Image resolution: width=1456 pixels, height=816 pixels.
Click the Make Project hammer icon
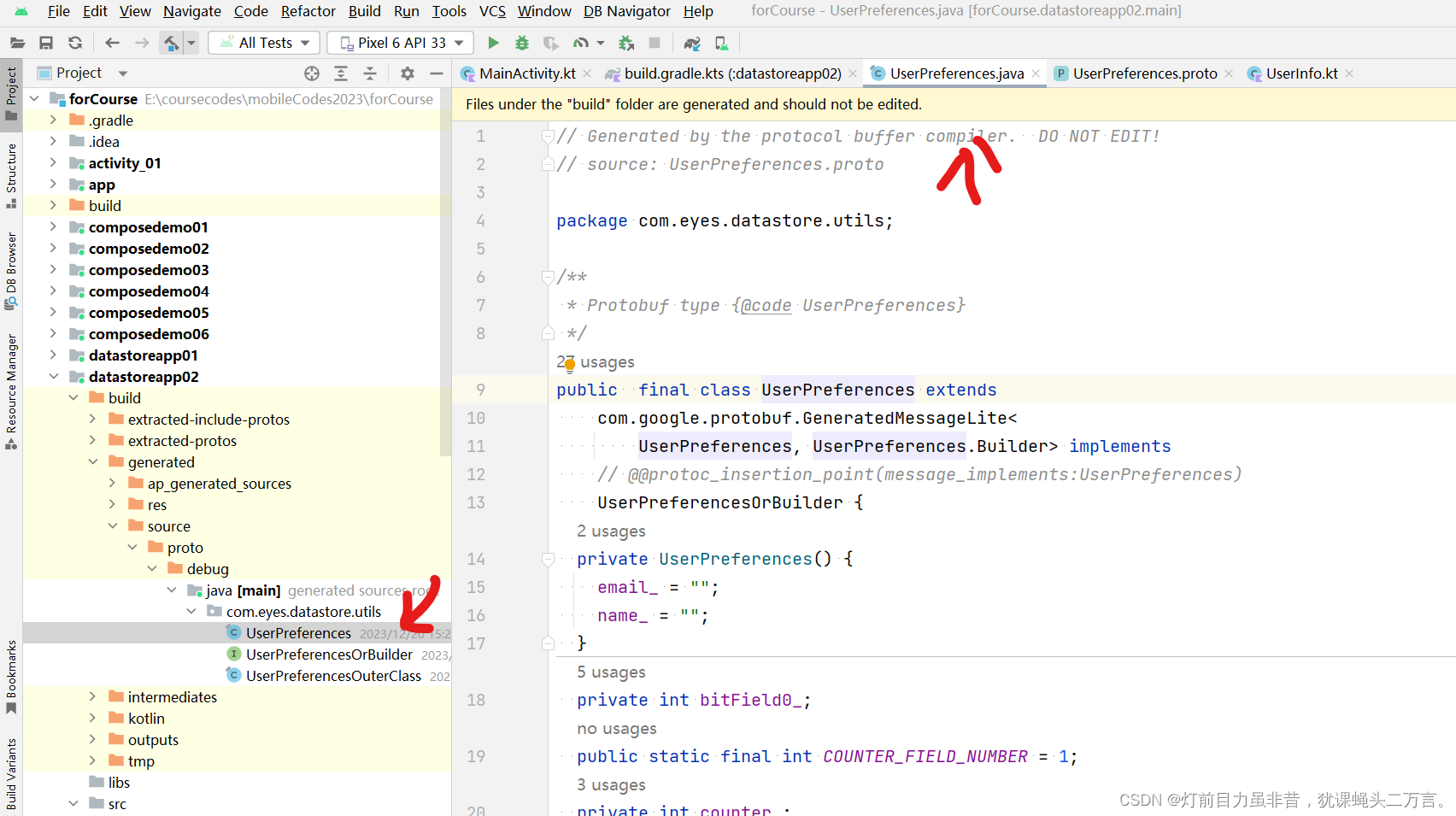tap(172, 43)
